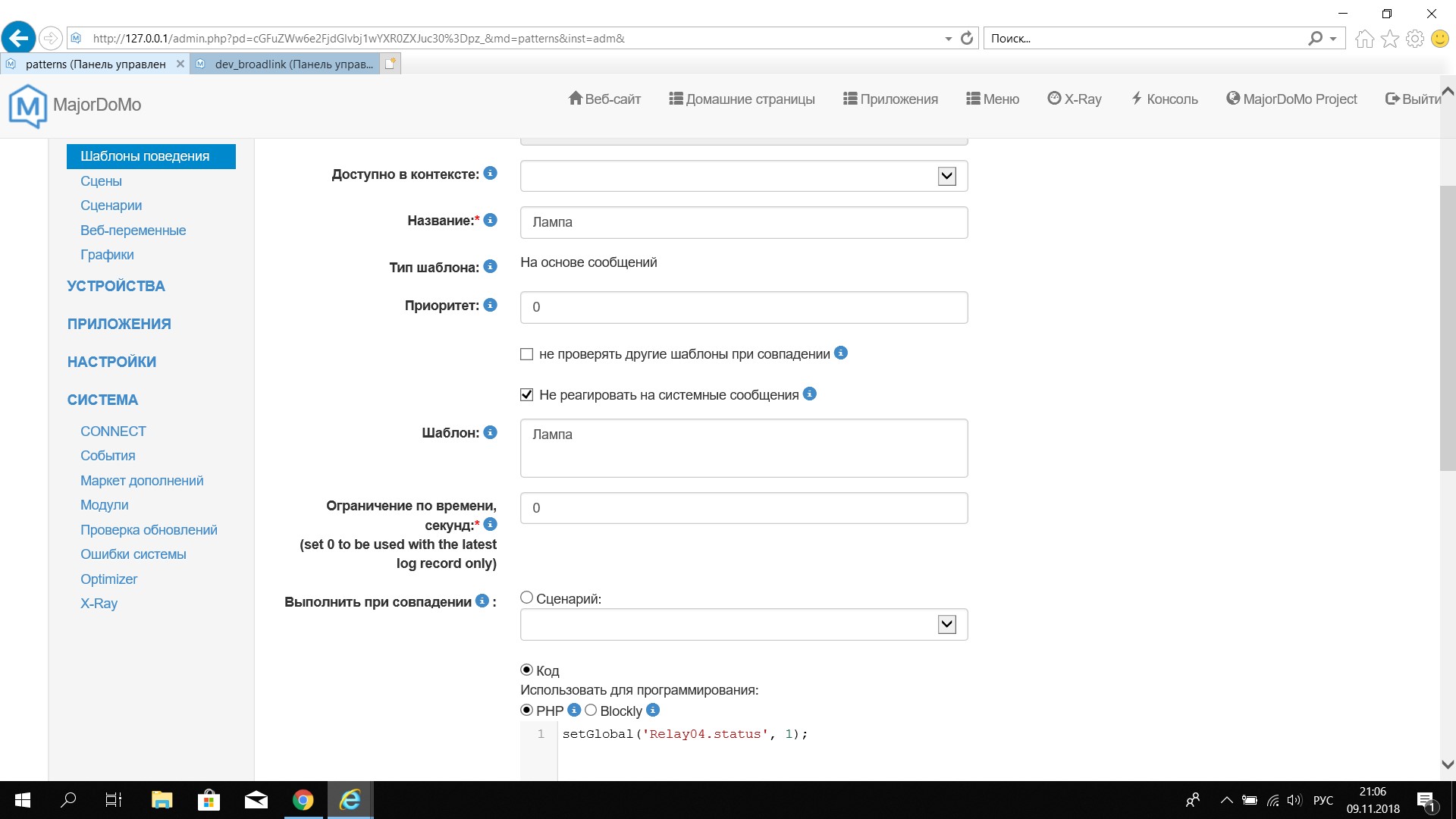Open address bar URL history dropdown arrow
This screenshot has height=819, width=1456.
pos(948,39)
